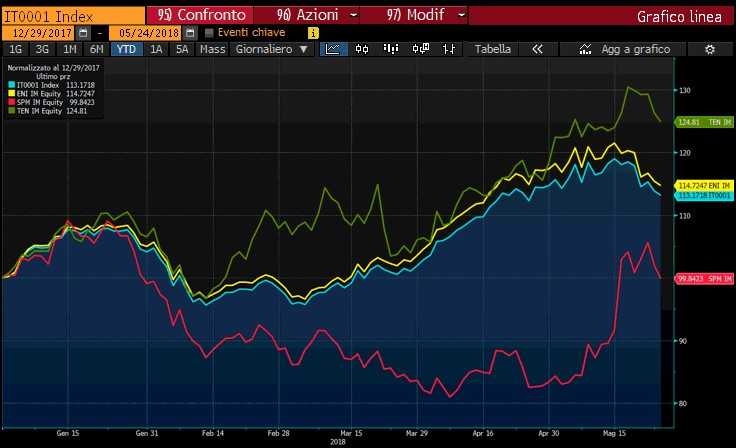Expand the Modif dropdown arrow
Image resolution: width=736 pixels, height=448 pixels.
point(462,15)
